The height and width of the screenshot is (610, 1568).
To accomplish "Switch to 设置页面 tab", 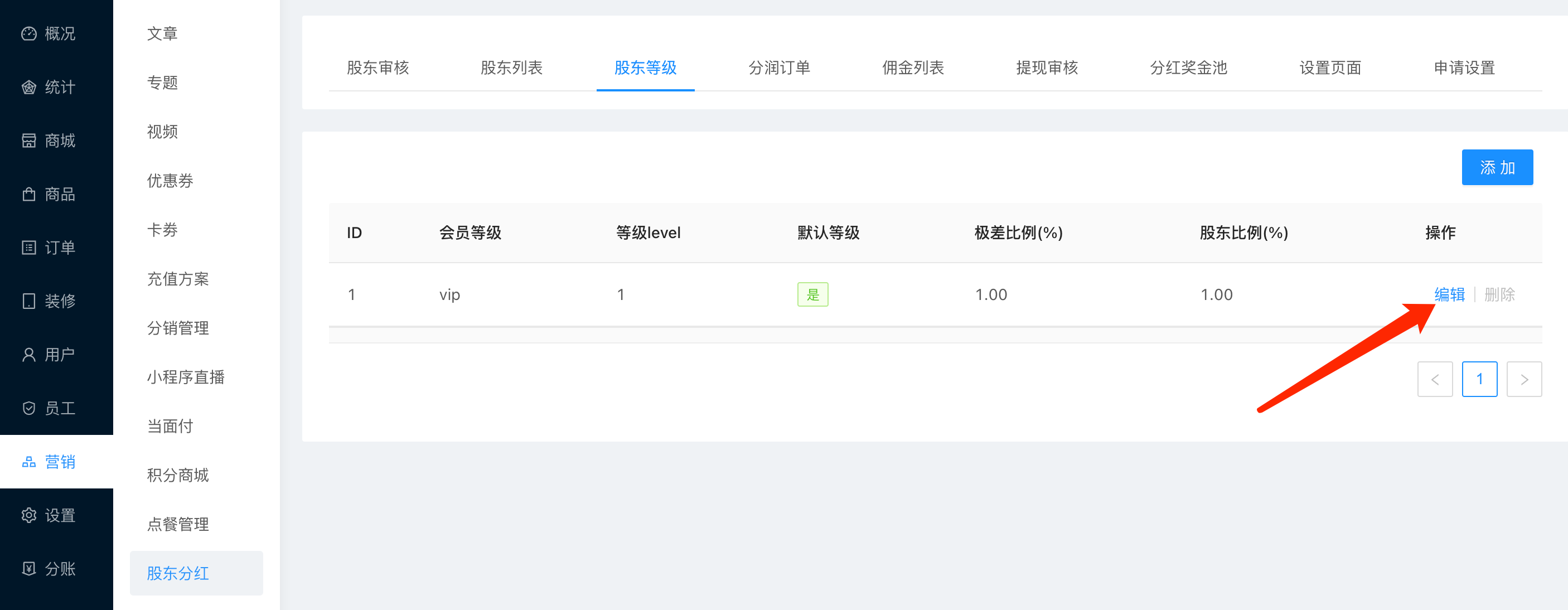I will click(1330, 67).
